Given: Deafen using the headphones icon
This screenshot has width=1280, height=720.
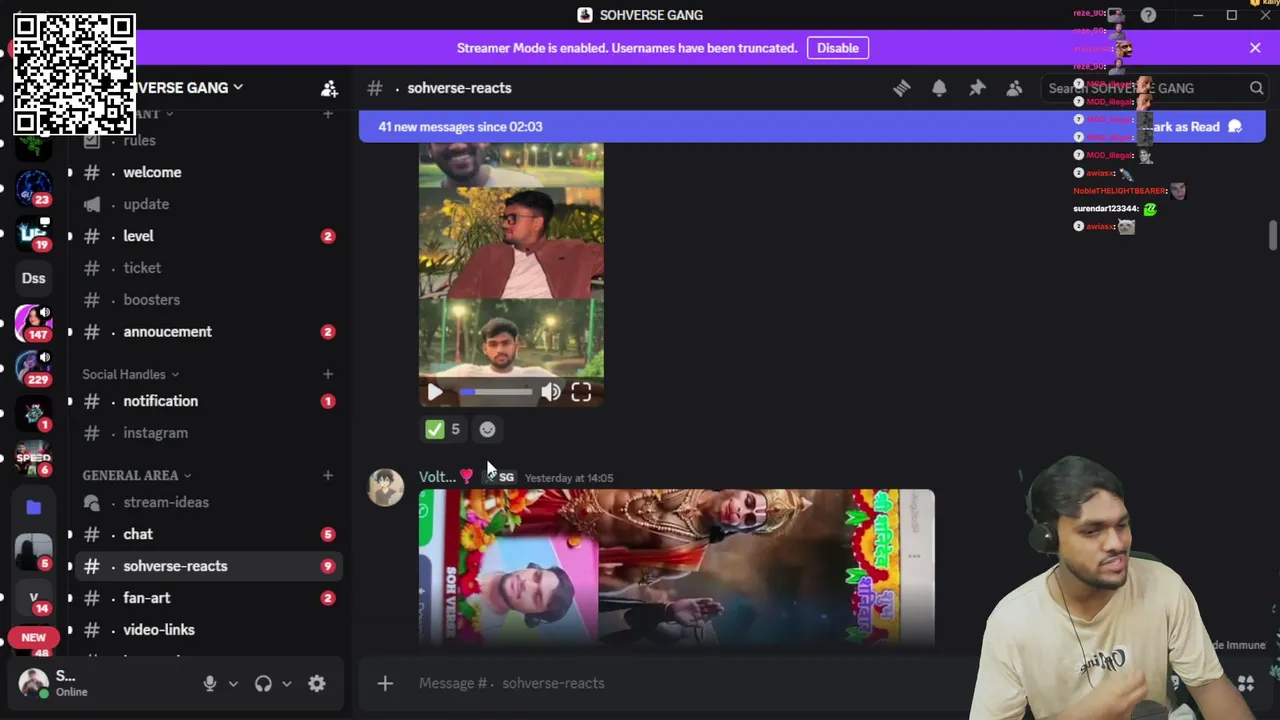Looking at the screenshot, I should coord(263,684).
